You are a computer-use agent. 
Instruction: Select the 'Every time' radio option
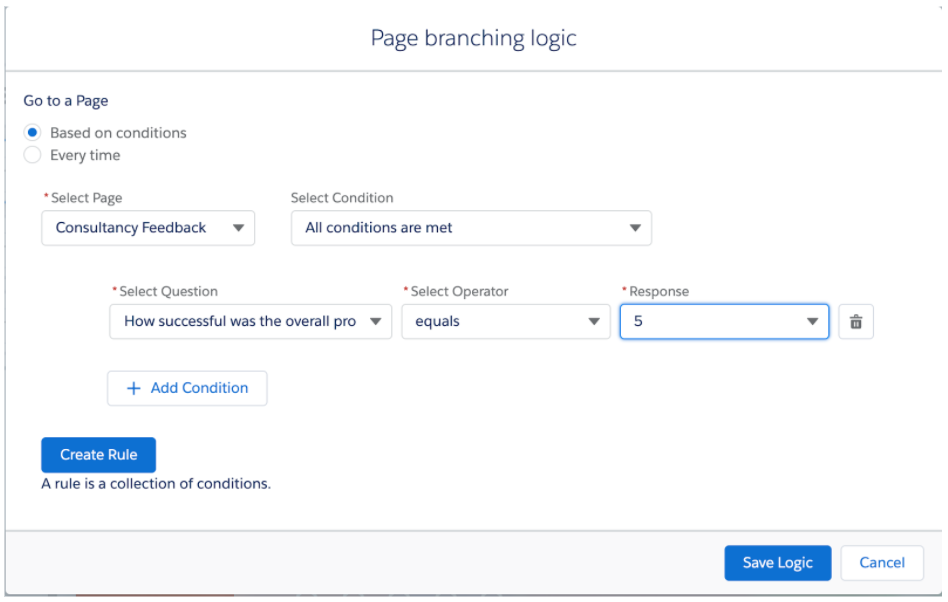click(33, 155)
